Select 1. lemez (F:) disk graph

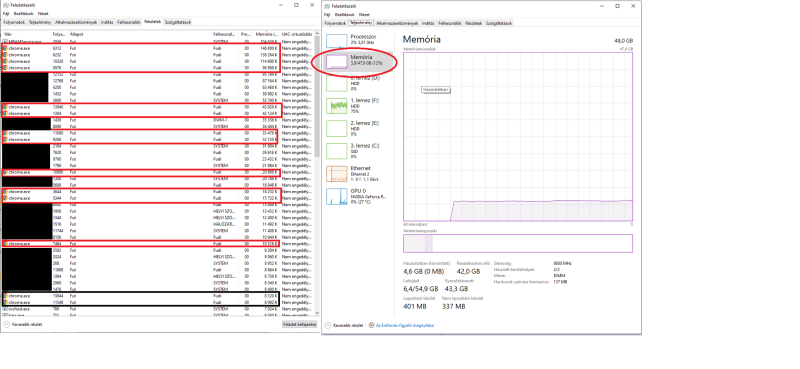[359, 106]
